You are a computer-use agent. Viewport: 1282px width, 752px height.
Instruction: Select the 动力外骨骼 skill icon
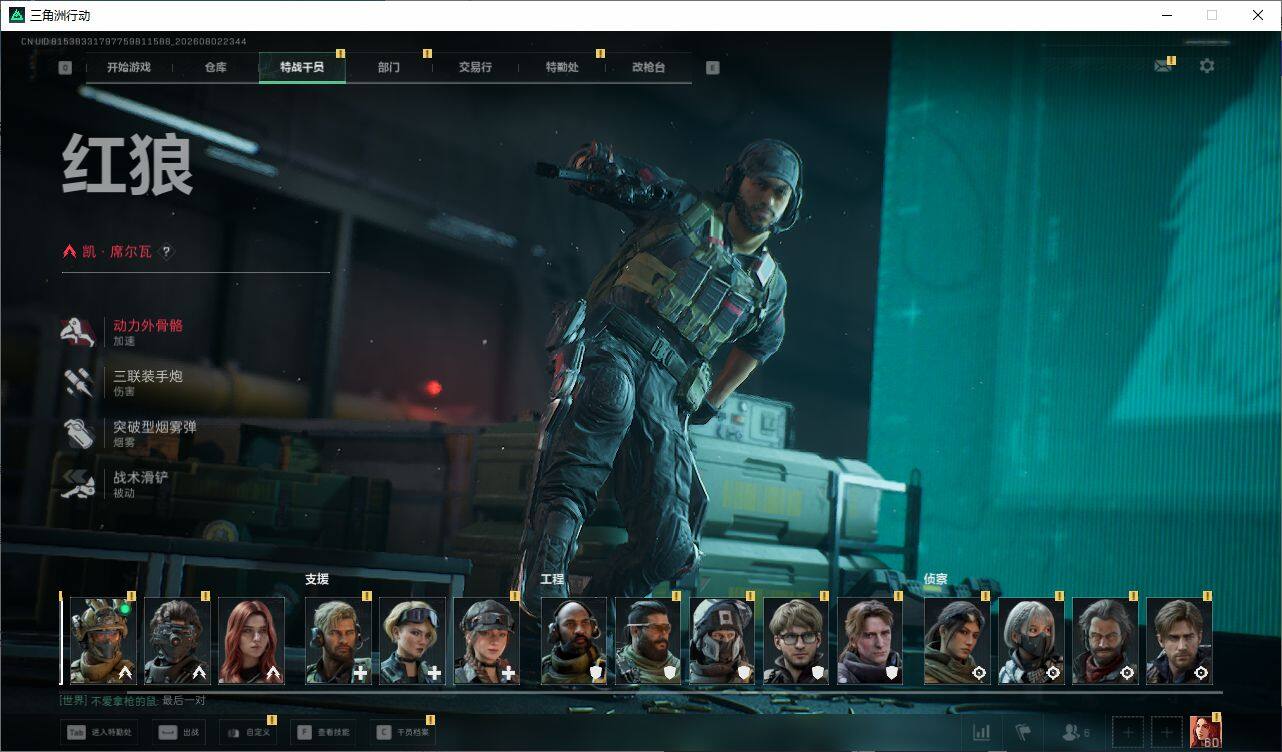[x=78, y=332]
